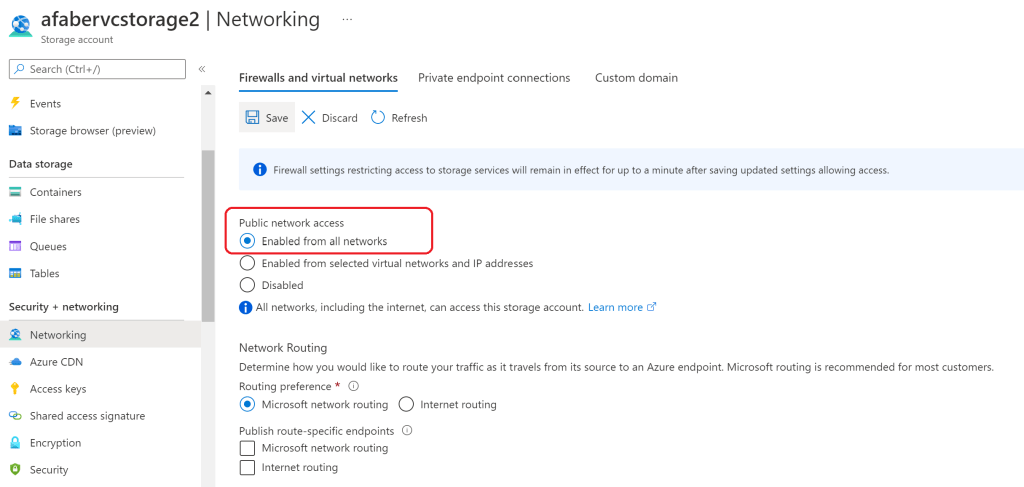Choose the Internet routing preference radio button
The width and height of the screenshot is (1024, 487).
coord(406,405)
